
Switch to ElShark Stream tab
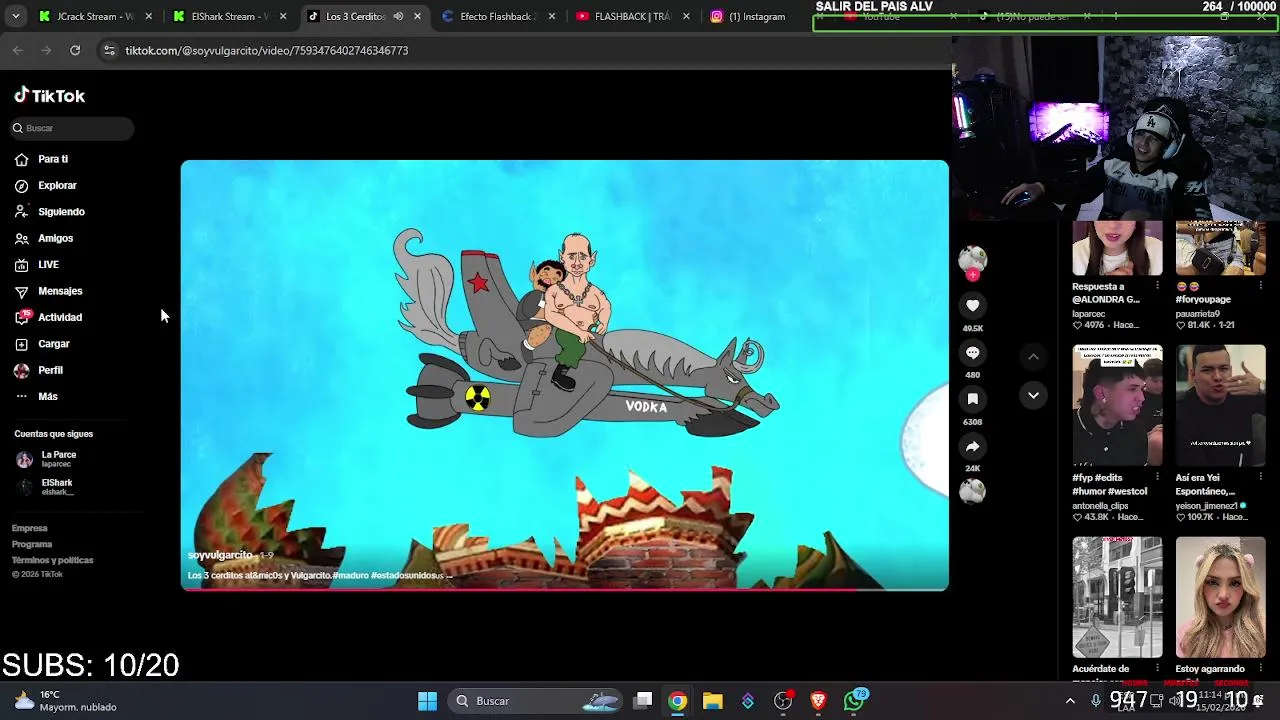230,16
